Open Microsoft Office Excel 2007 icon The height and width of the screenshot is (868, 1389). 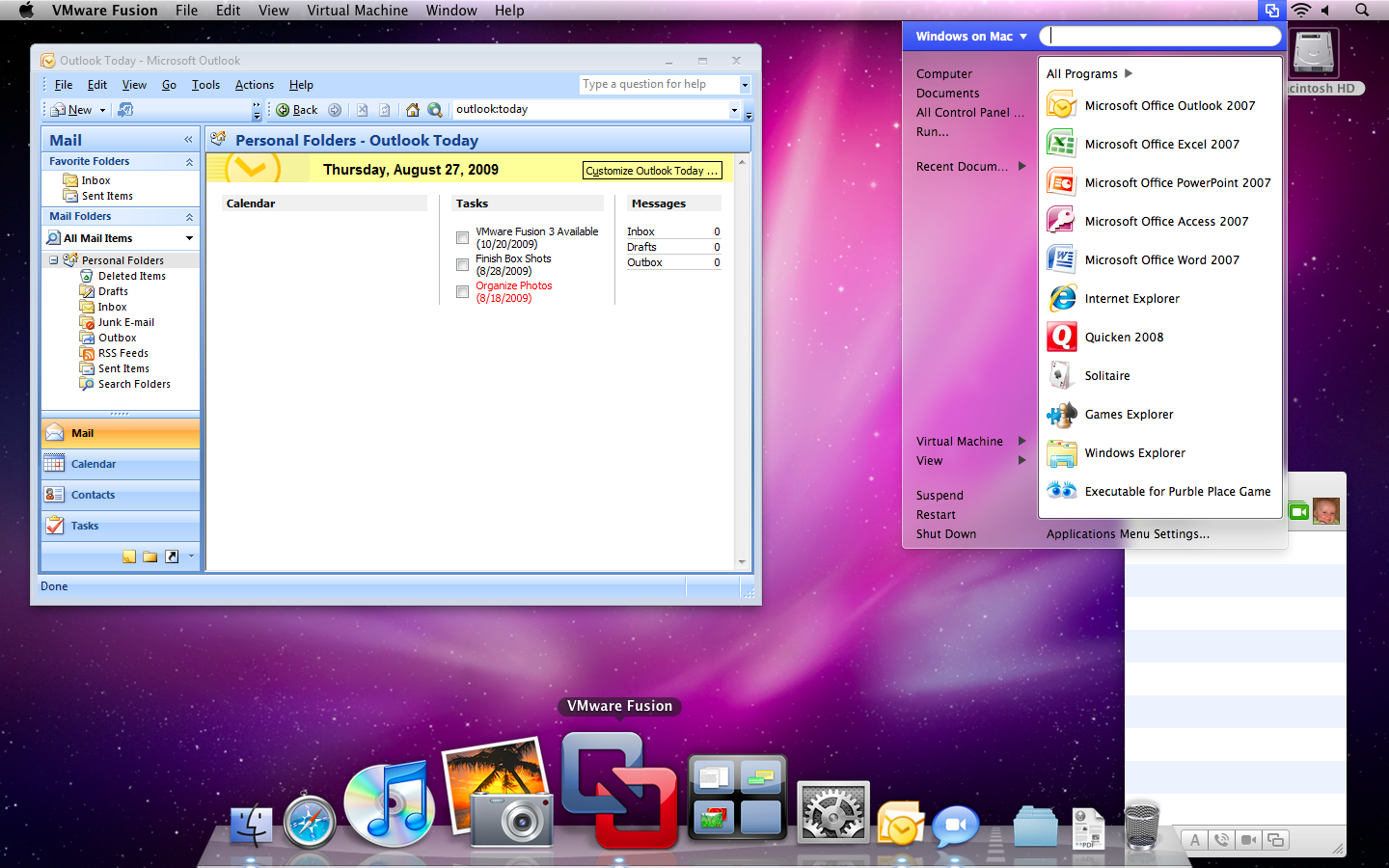1061,144
